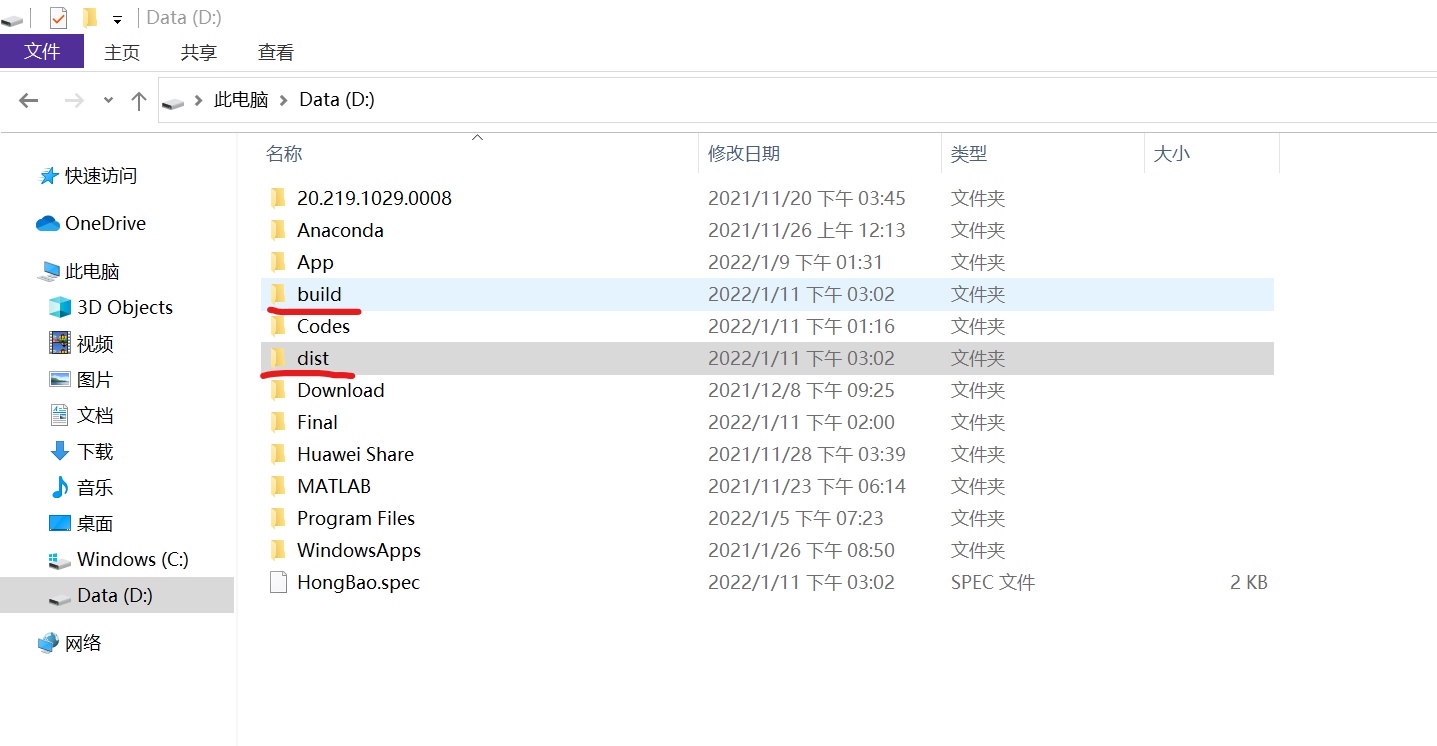Click the OneDrive cloud icon
1437x746 pixels.
pos(48,224)
